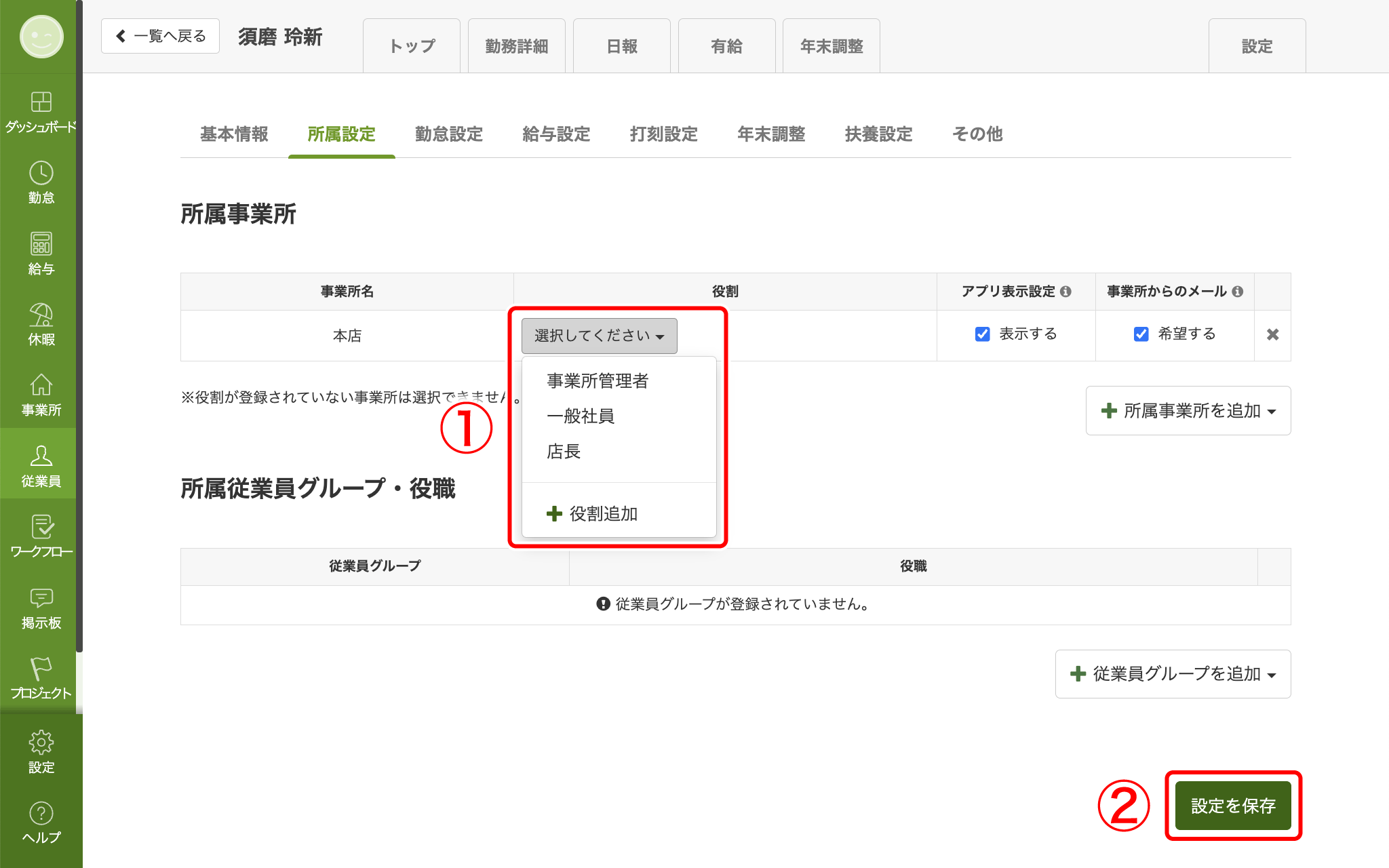The image size is (1389, 868).
Task: Switch to the 勤怠設定 tab
Action: click(x=448, y=134)
